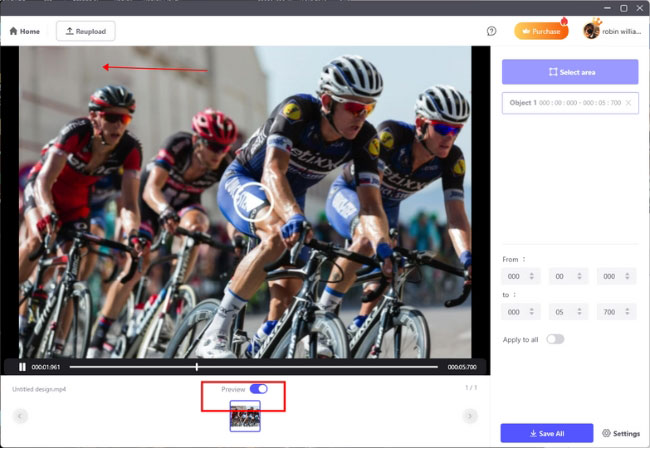Go to next video with right arrow
650x450 pixels.
pos(470,416)
